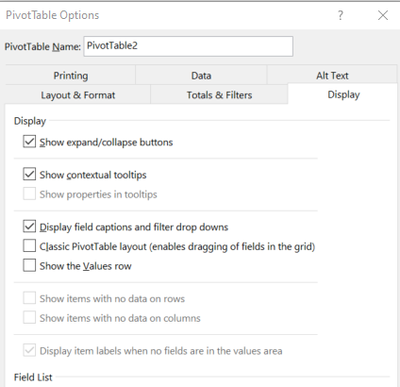Viewport: 400px width, 387px height.
Task: Click the Display group heading
Action: pos(30,121)
